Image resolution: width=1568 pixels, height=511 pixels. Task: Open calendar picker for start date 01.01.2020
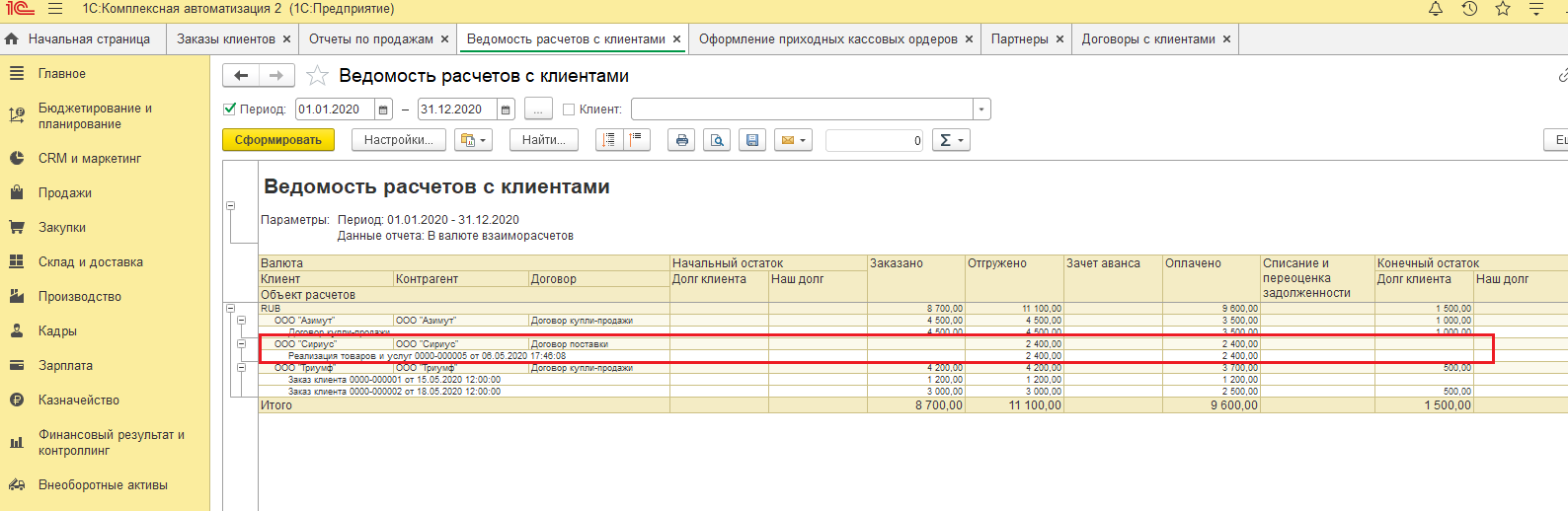pos(383,109)
